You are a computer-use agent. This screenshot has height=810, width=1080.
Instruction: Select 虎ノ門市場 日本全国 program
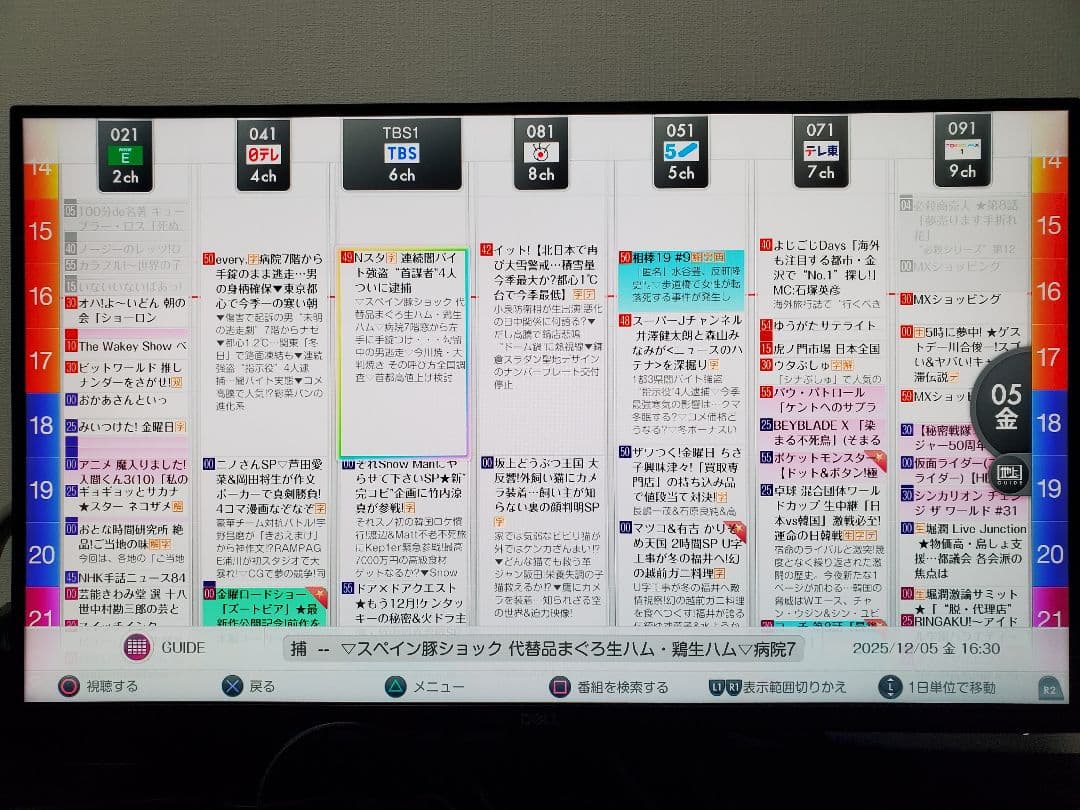coord(820,349)
